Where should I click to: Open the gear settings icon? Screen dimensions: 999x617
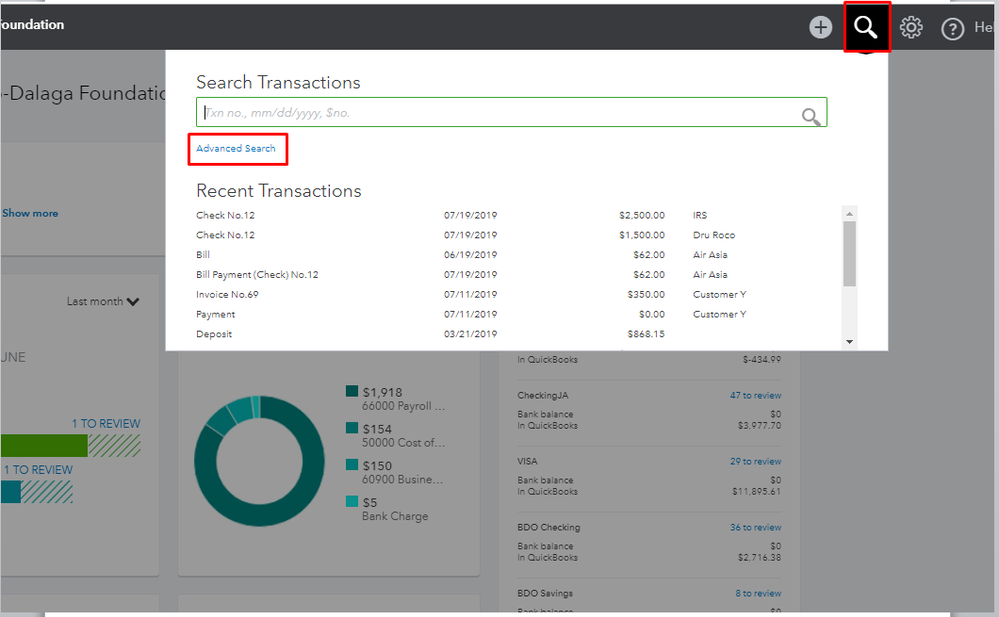[x=911, y=27]
